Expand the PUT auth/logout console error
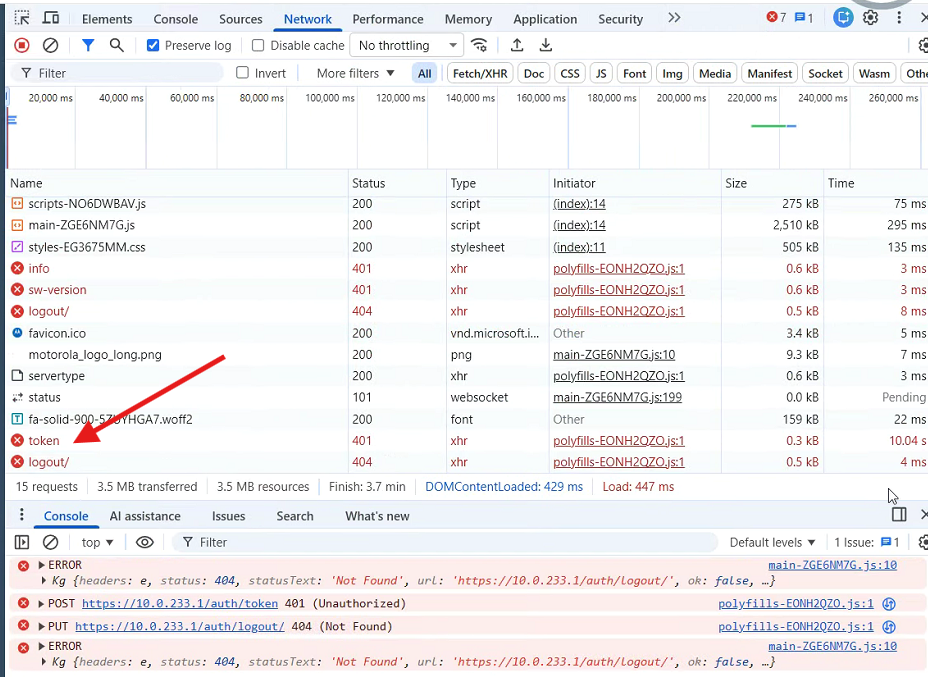928x677 pixels. coord(41,627)
